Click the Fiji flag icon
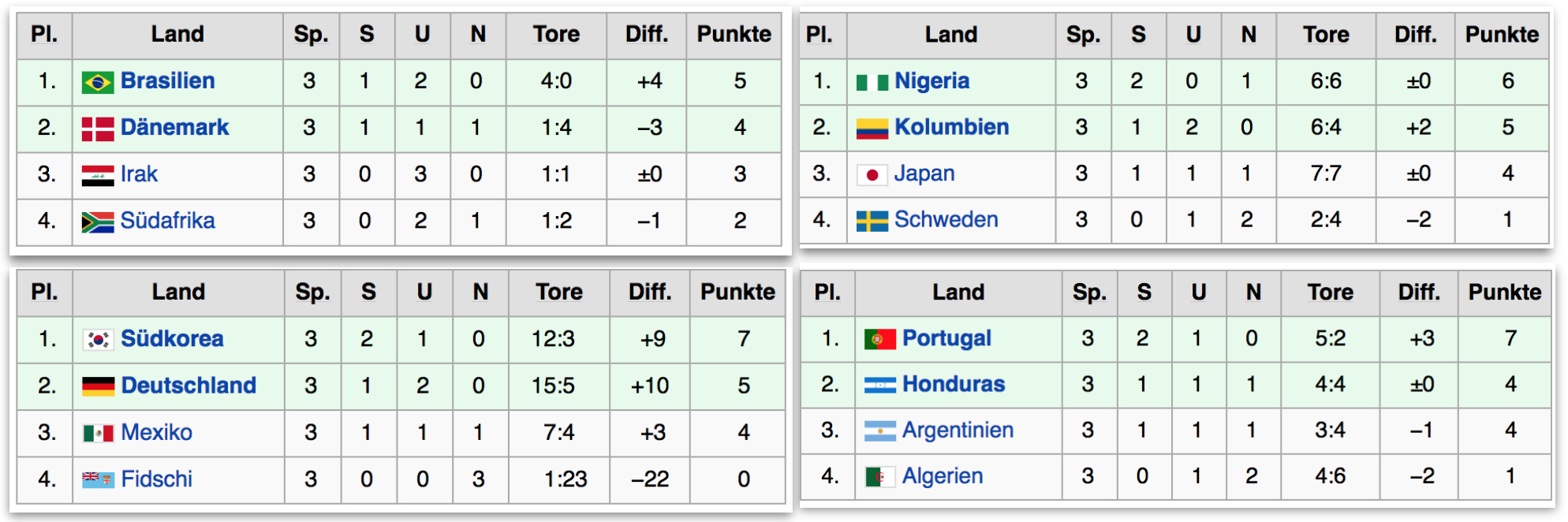1568x522 pixels. click(x=99, y=479)
